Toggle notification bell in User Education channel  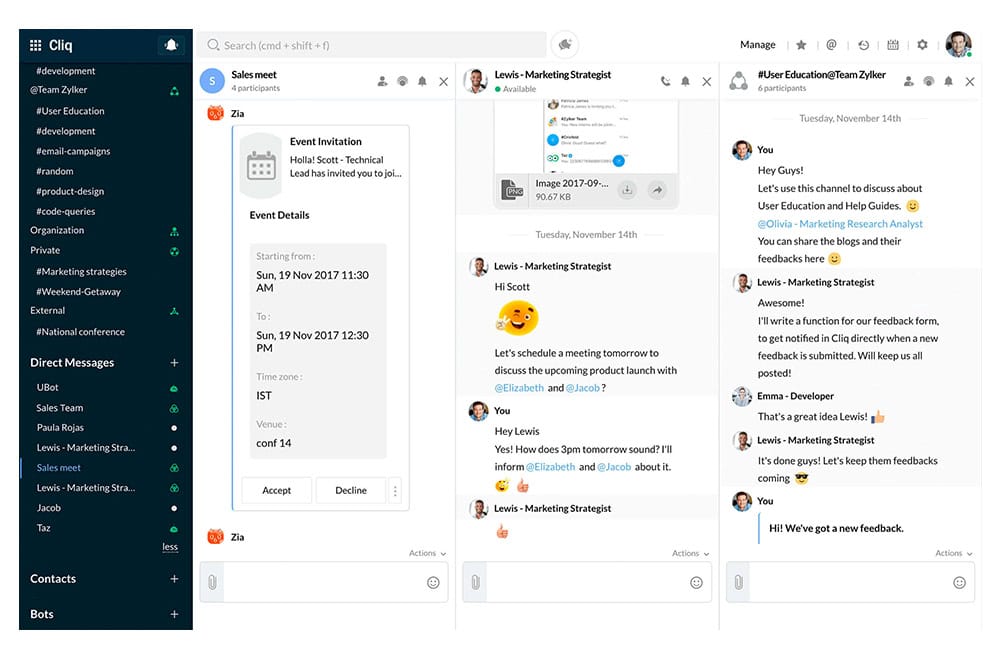click(949, 82)
